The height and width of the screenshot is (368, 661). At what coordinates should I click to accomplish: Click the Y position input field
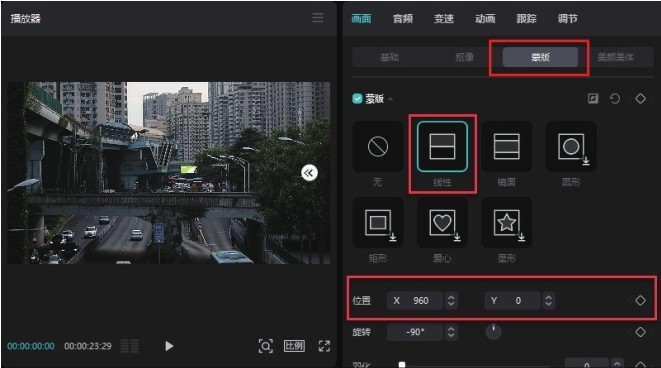[x=513, y=301]
